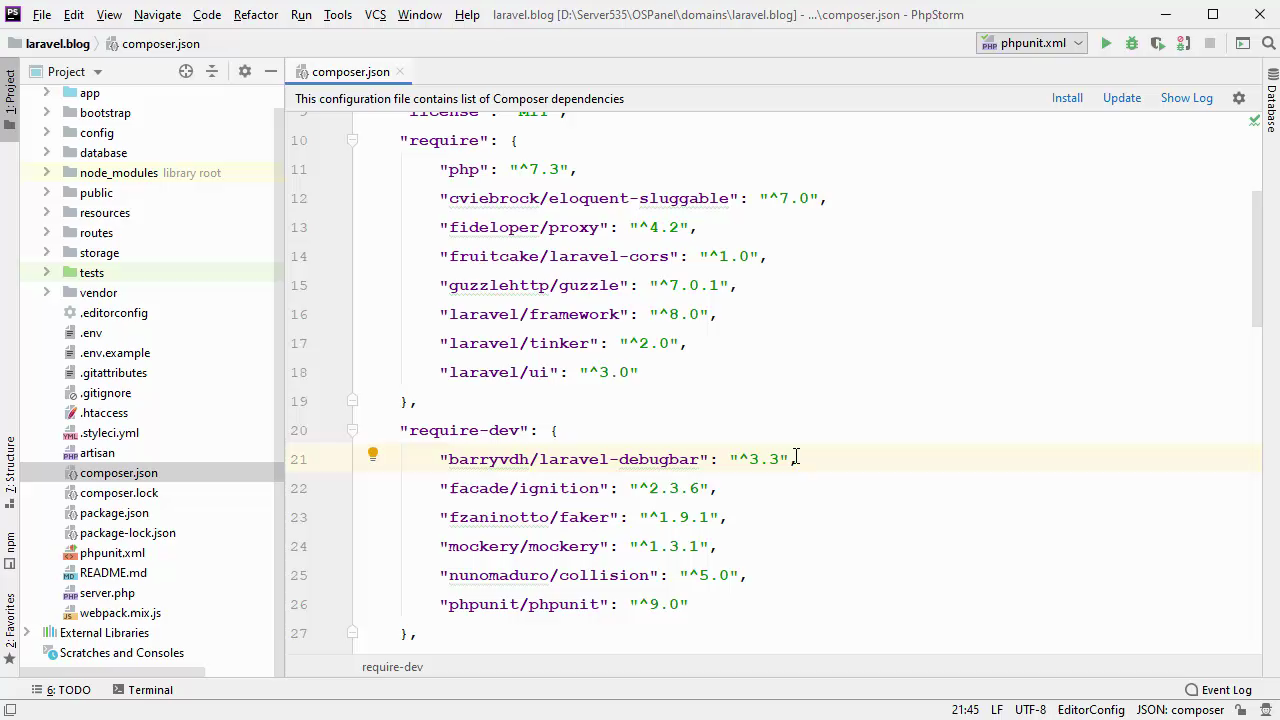This screenshot has width=1280, height=720.
Task: Select webpack.mix.js in Project tree
Action: click(x=120, y=613)
